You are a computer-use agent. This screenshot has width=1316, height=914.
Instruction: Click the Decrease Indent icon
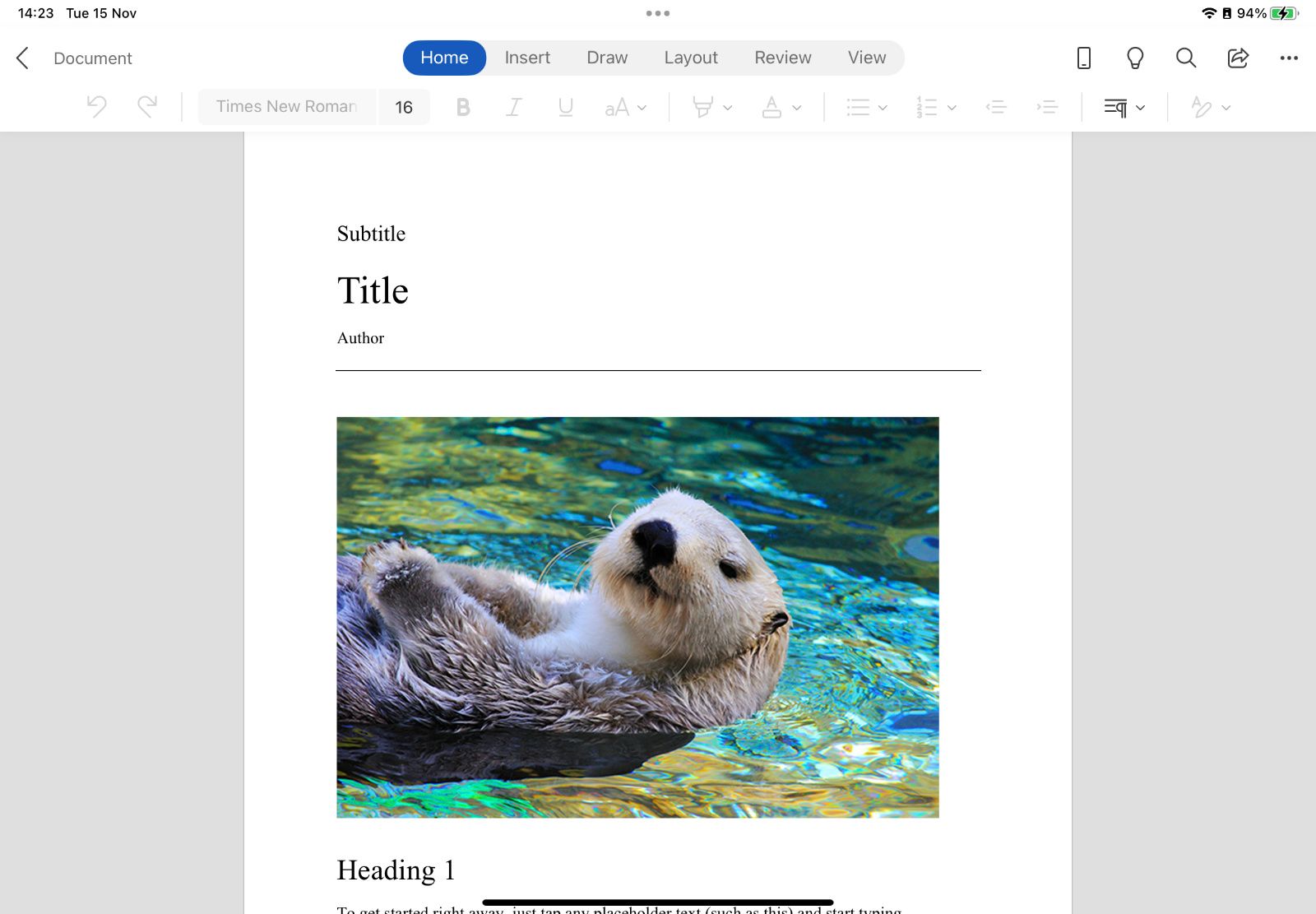pos(996,106)
